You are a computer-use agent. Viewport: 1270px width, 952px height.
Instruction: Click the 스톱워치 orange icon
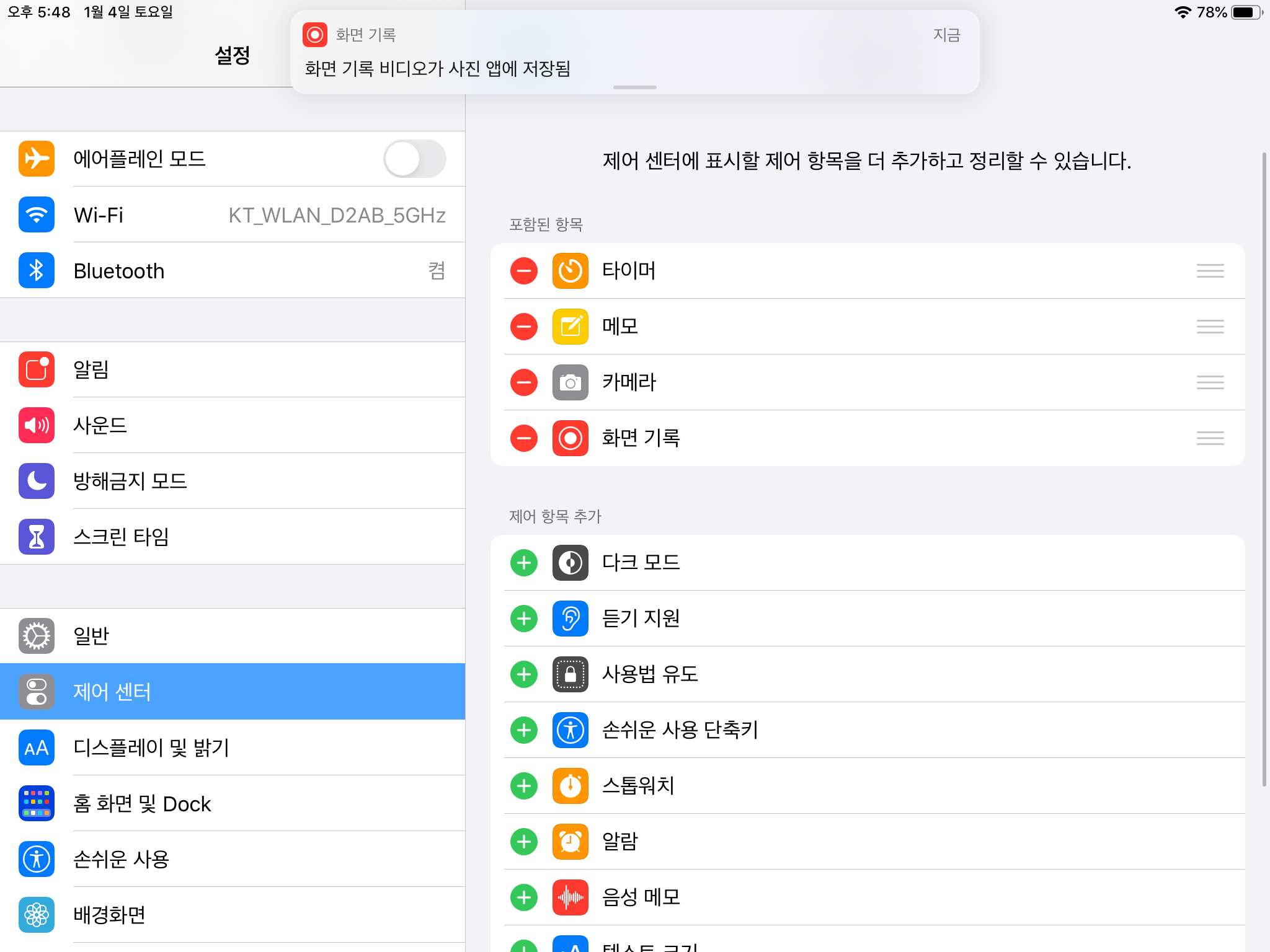coord(570,786)
